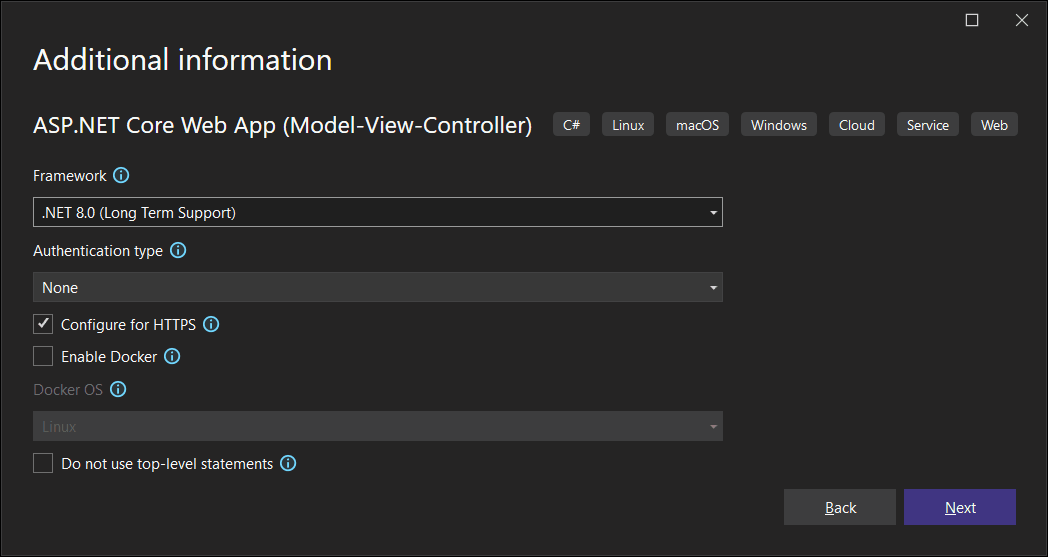This screenshot has height=557, width=1048.
Task: Click the Enable Docker info icon
Action: (x=172, y=356)
